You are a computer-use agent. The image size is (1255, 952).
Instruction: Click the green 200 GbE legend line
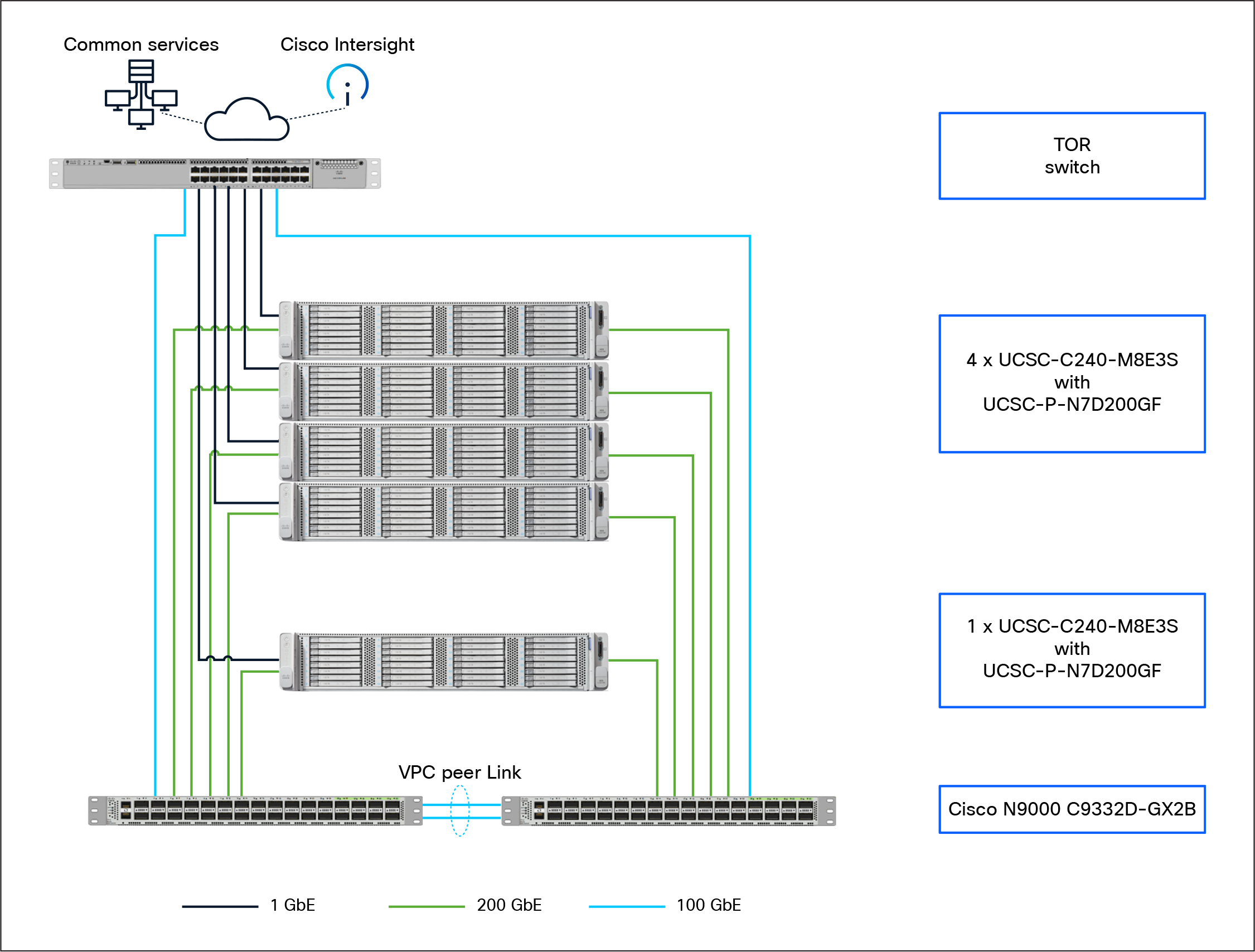[427, 907]
